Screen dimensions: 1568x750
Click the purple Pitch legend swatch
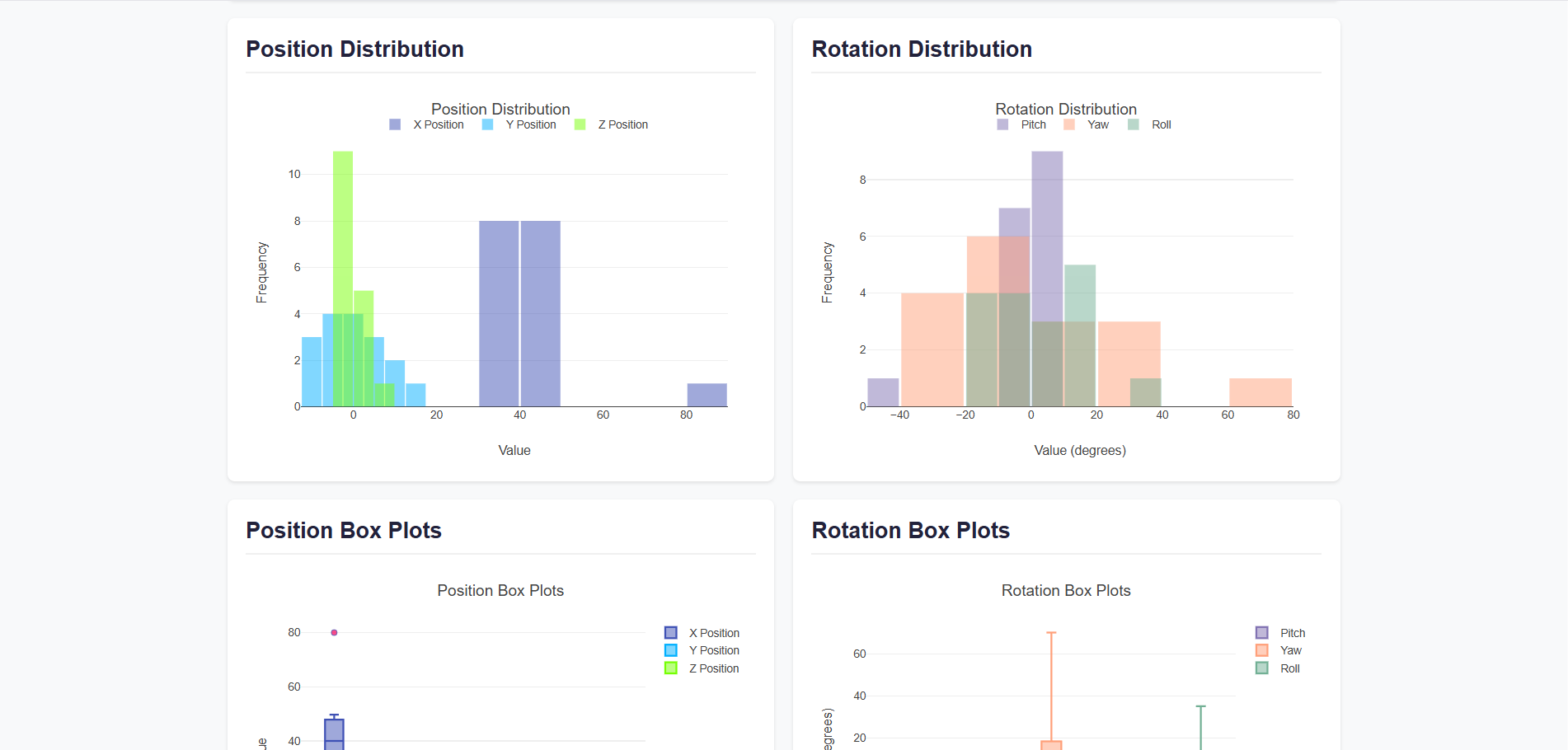(1001, 124)
